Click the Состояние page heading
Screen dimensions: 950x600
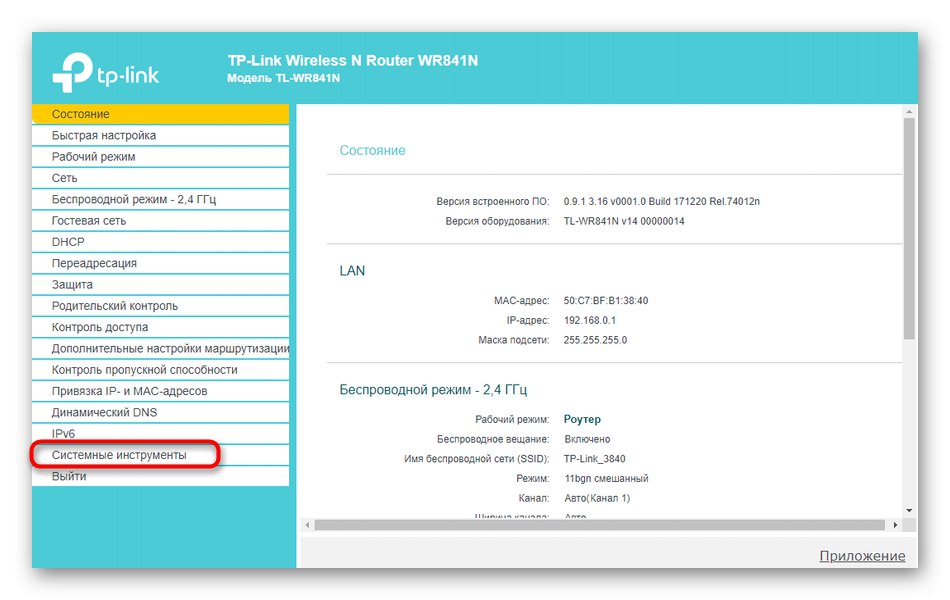point(372,150)
